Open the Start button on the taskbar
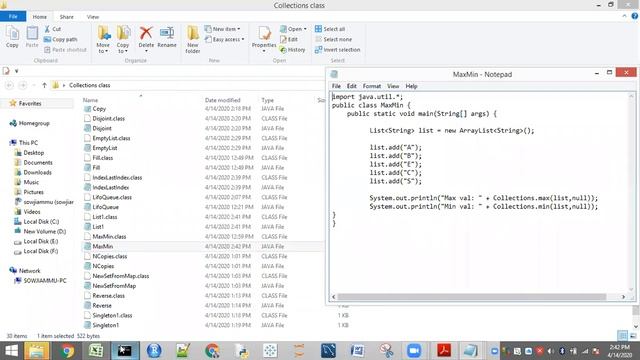 tap(11, 351)
